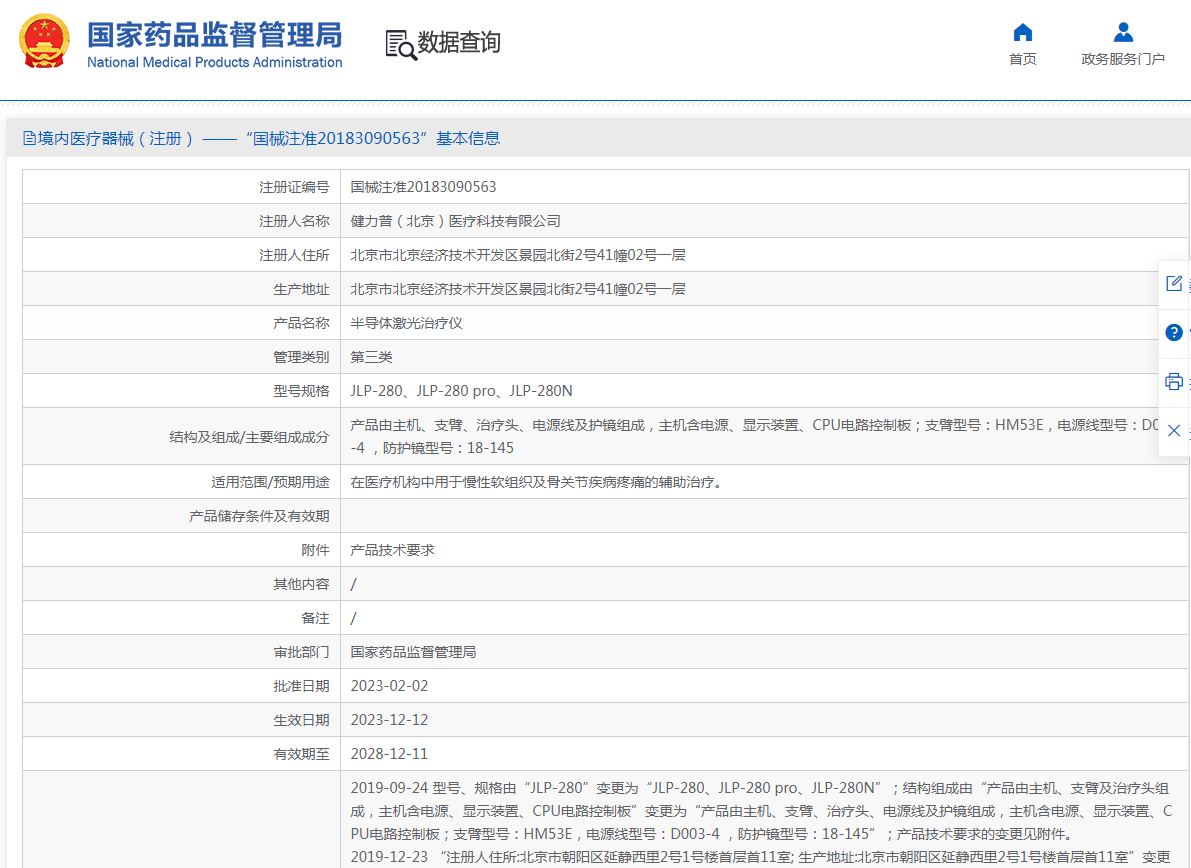Click model values JLP-280、JLP-280 pro、JLP-280N
This screenshot has height=868, width=1191.
point(461,391)
